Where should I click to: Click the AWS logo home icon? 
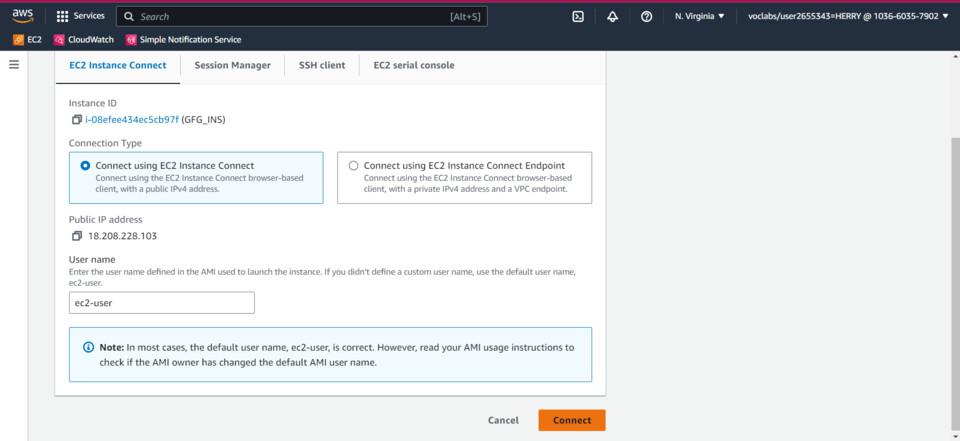(x=22, y=16)
